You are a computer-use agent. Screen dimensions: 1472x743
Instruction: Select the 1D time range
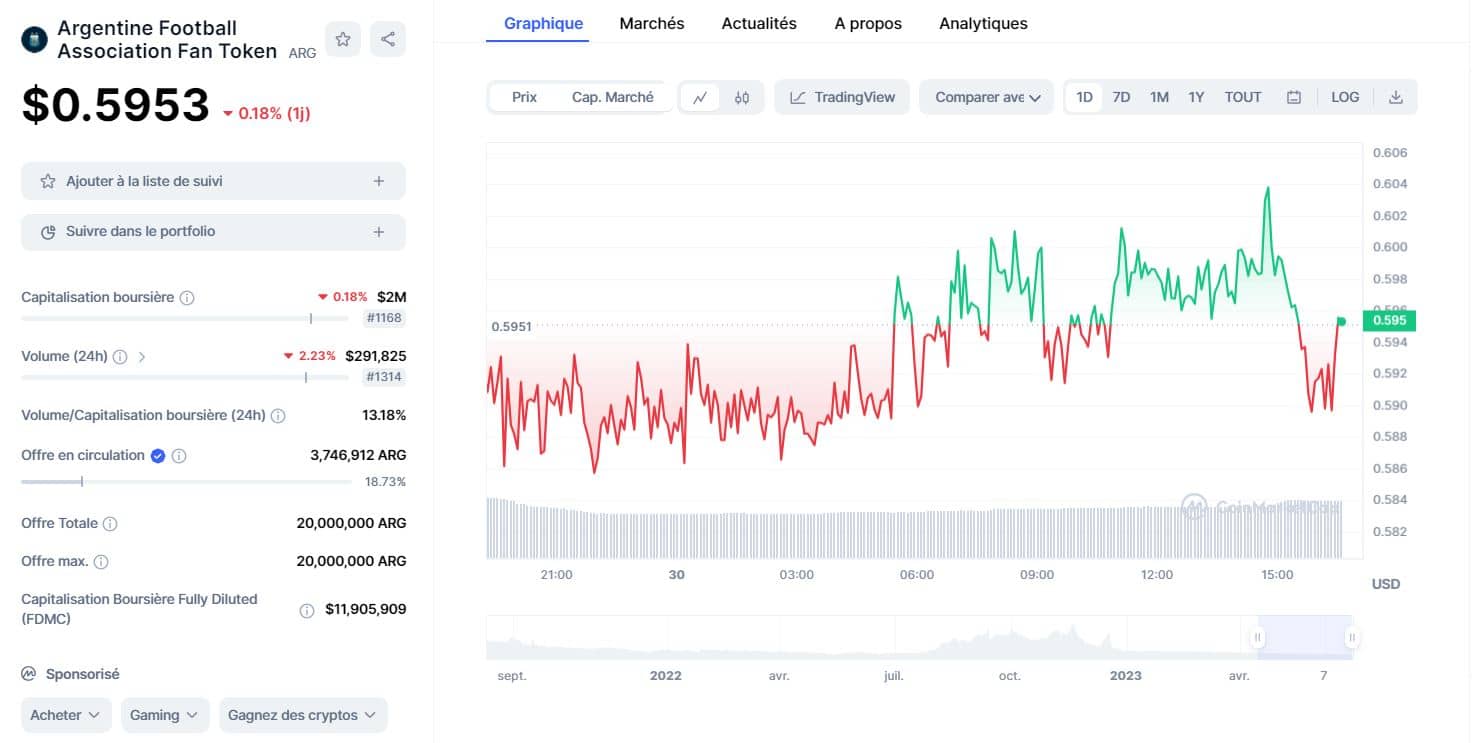click(x=1084, y=97)
